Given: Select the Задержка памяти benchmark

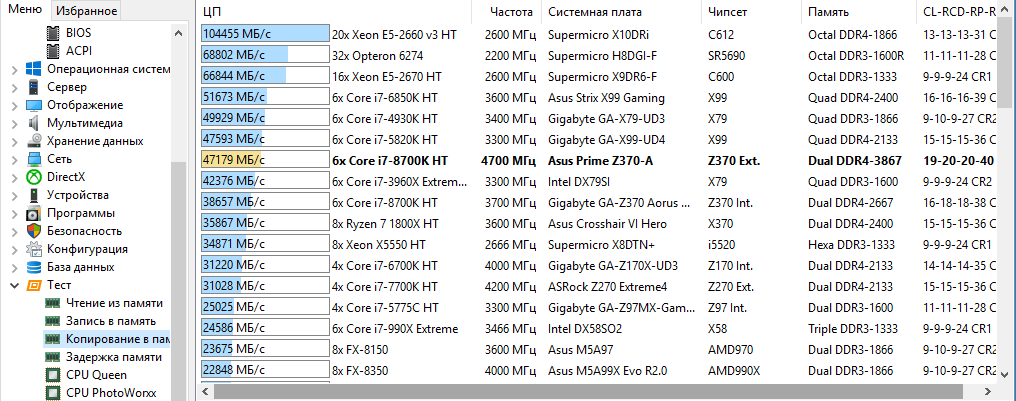Looking at the screenshot, I should 113,357.
